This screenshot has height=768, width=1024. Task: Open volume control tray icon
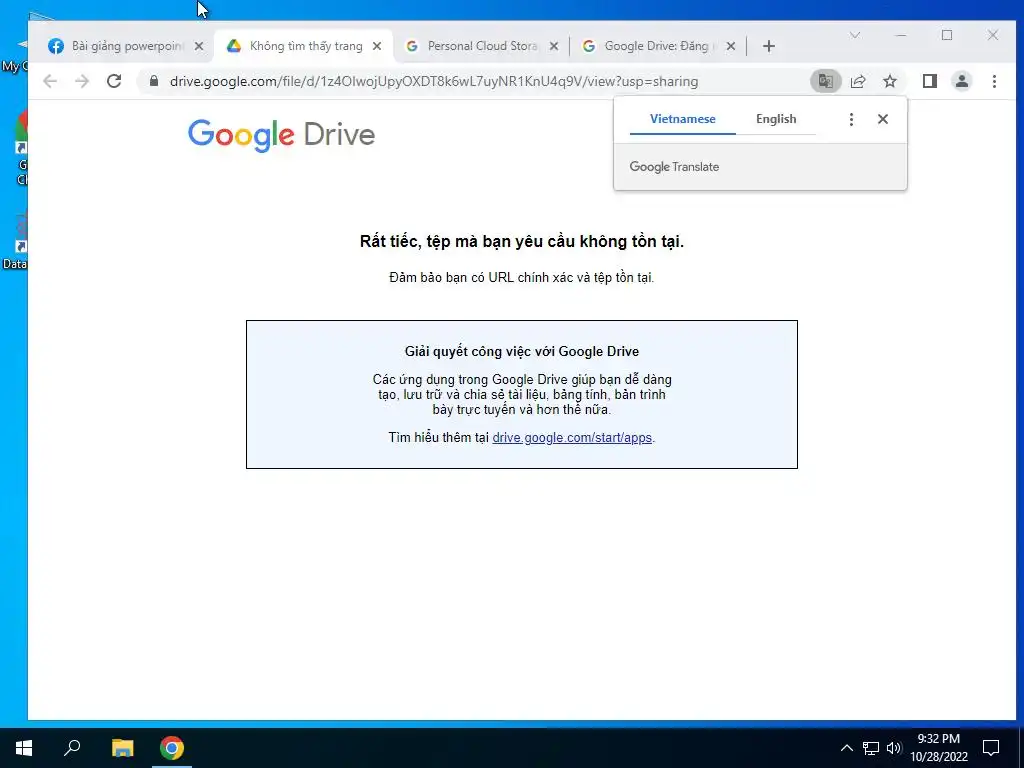[x=894, y=748]
